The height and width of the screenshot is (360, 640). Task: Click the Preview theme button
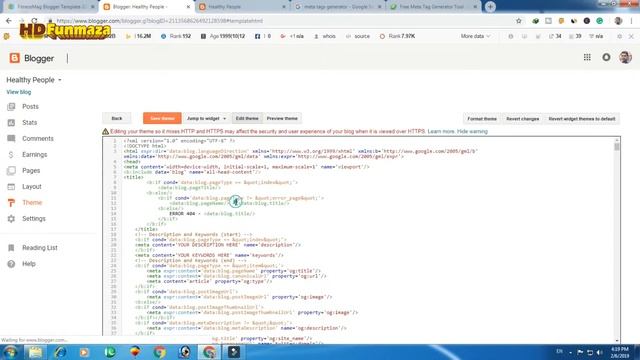(x=282, y=118)
